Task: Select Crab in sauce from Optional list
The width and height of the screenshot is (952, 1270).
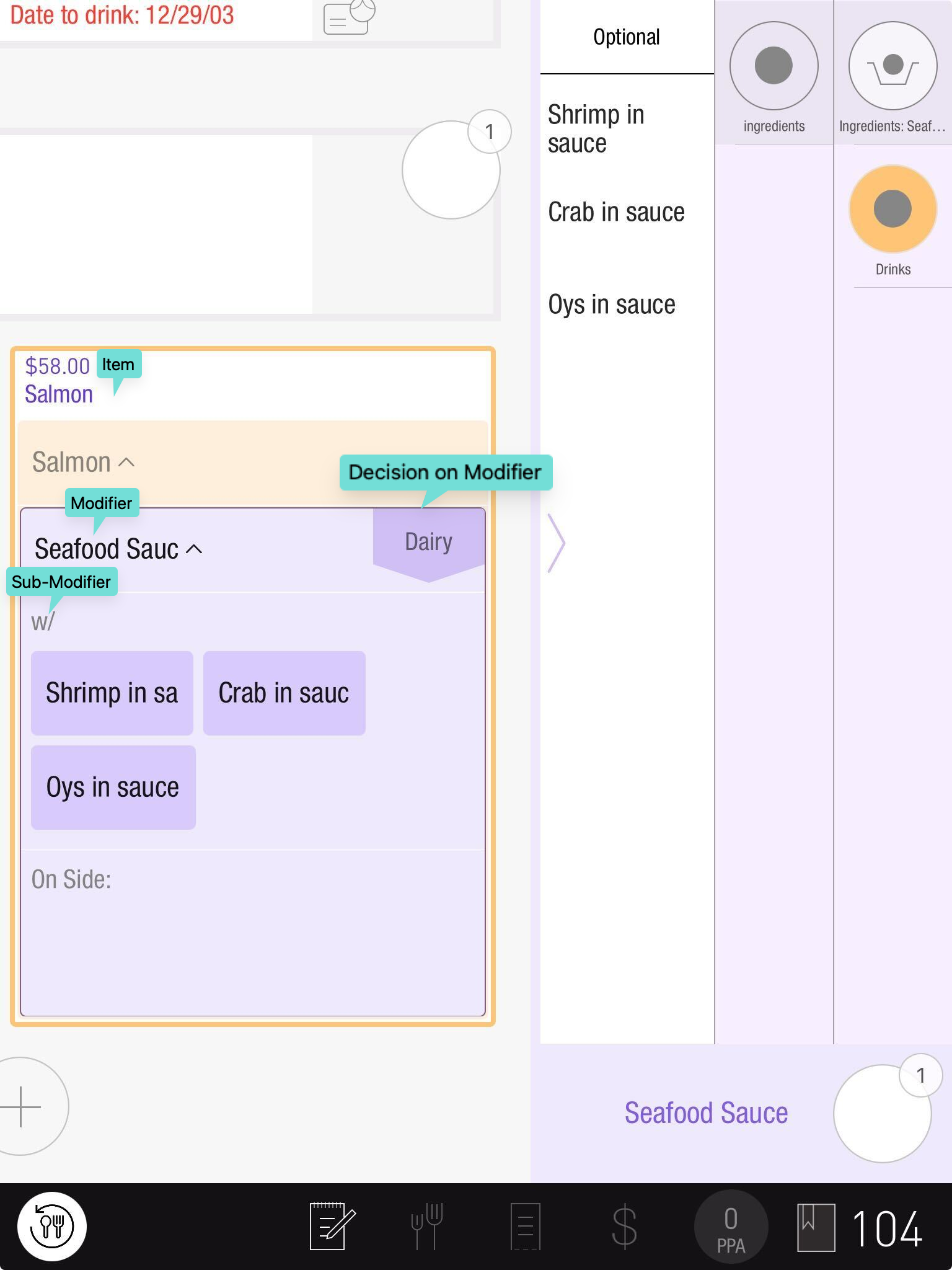Action: [x=616, y=212]
